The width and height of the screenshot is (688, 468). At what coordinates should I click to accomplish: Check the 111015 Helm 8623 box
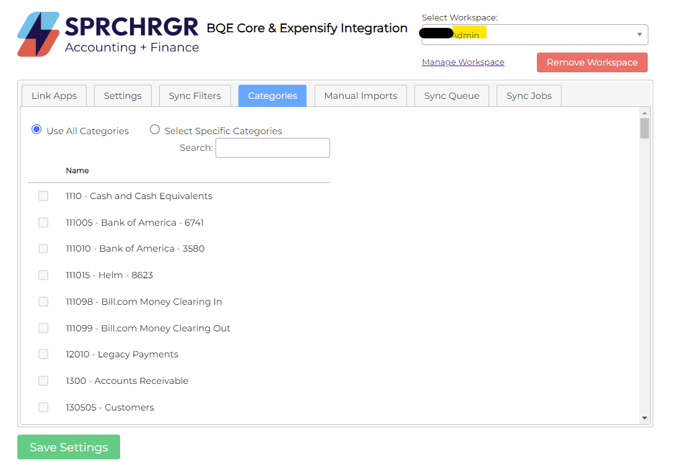pyautogui.click(x=43, y=275)
